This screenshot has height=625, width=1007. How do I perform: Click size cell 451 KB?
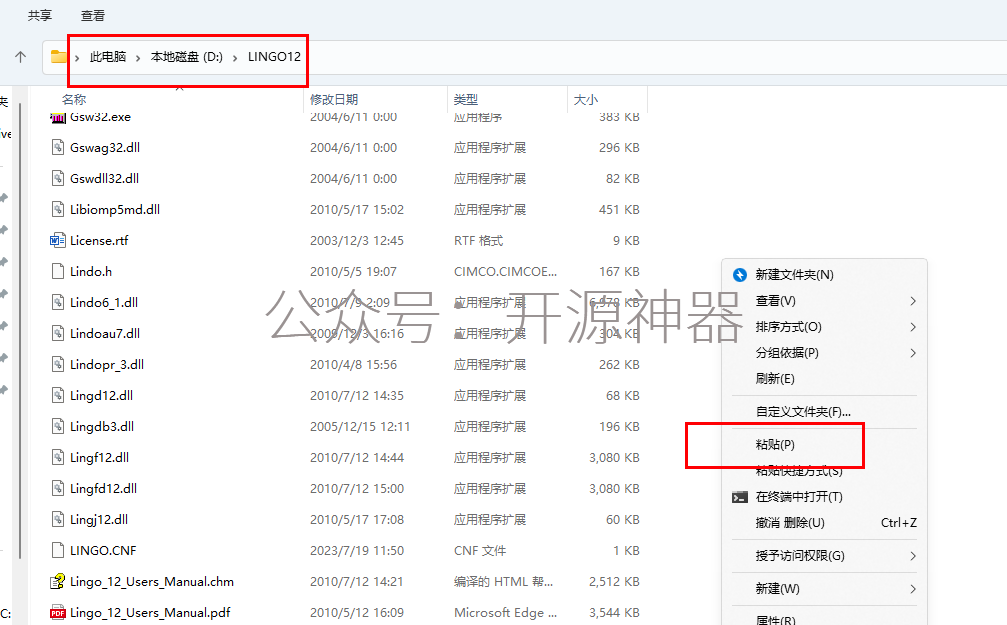point(619,209)
